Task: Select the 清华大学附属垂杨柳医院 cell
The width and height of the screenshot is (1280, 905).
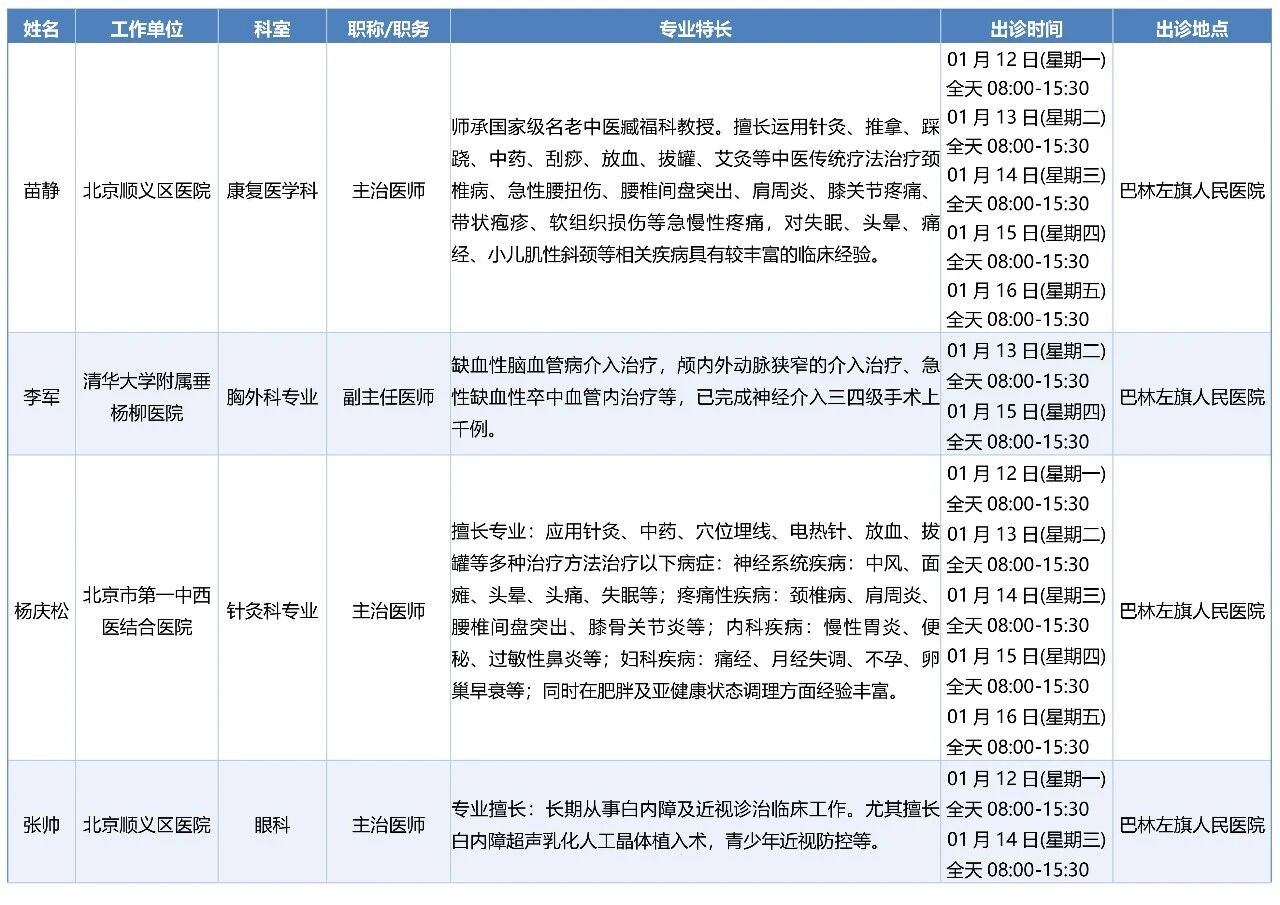Action: tap(146, 397)
